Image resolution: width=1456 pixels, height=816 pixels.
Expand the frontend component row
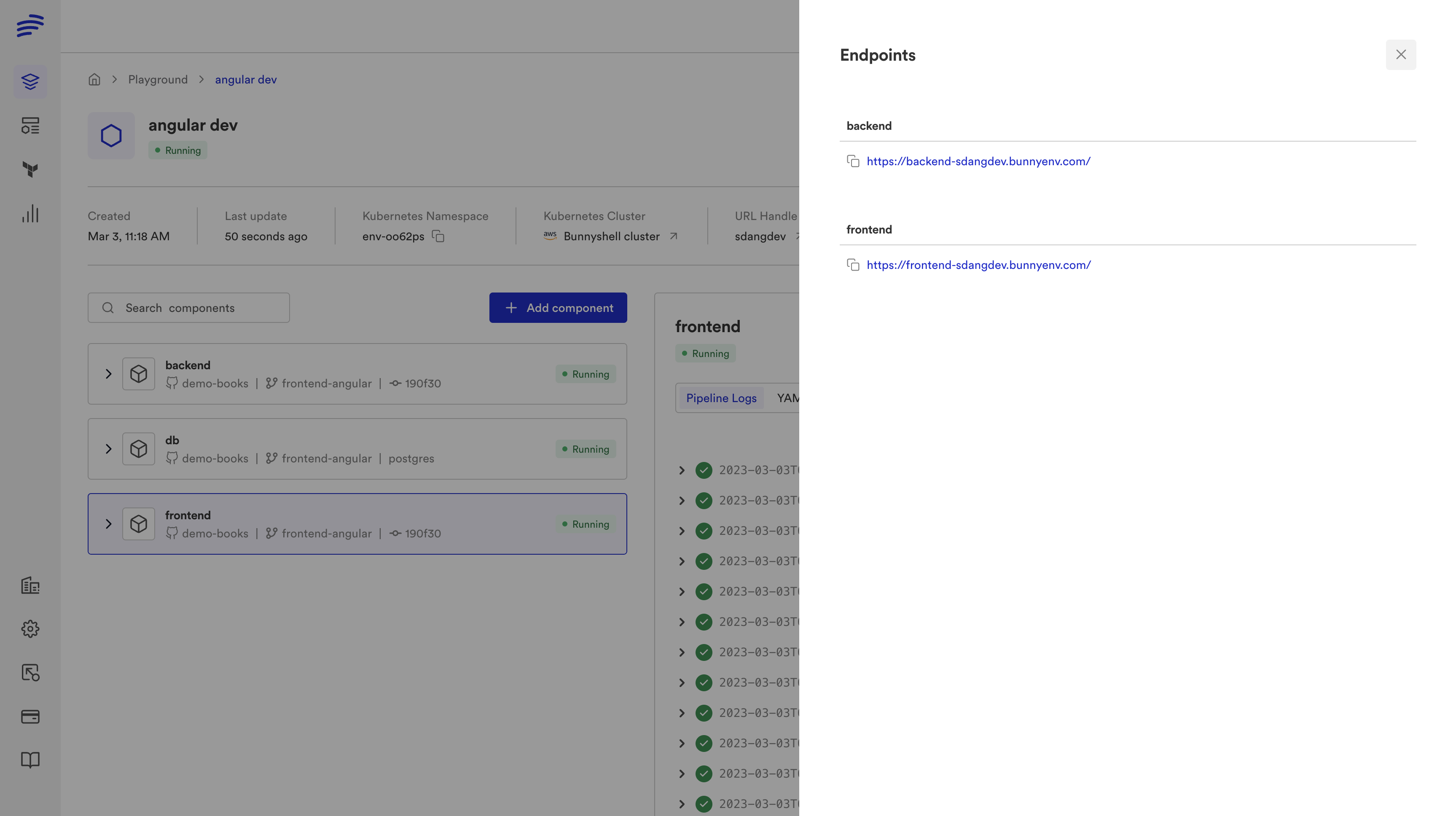point(108,524)
